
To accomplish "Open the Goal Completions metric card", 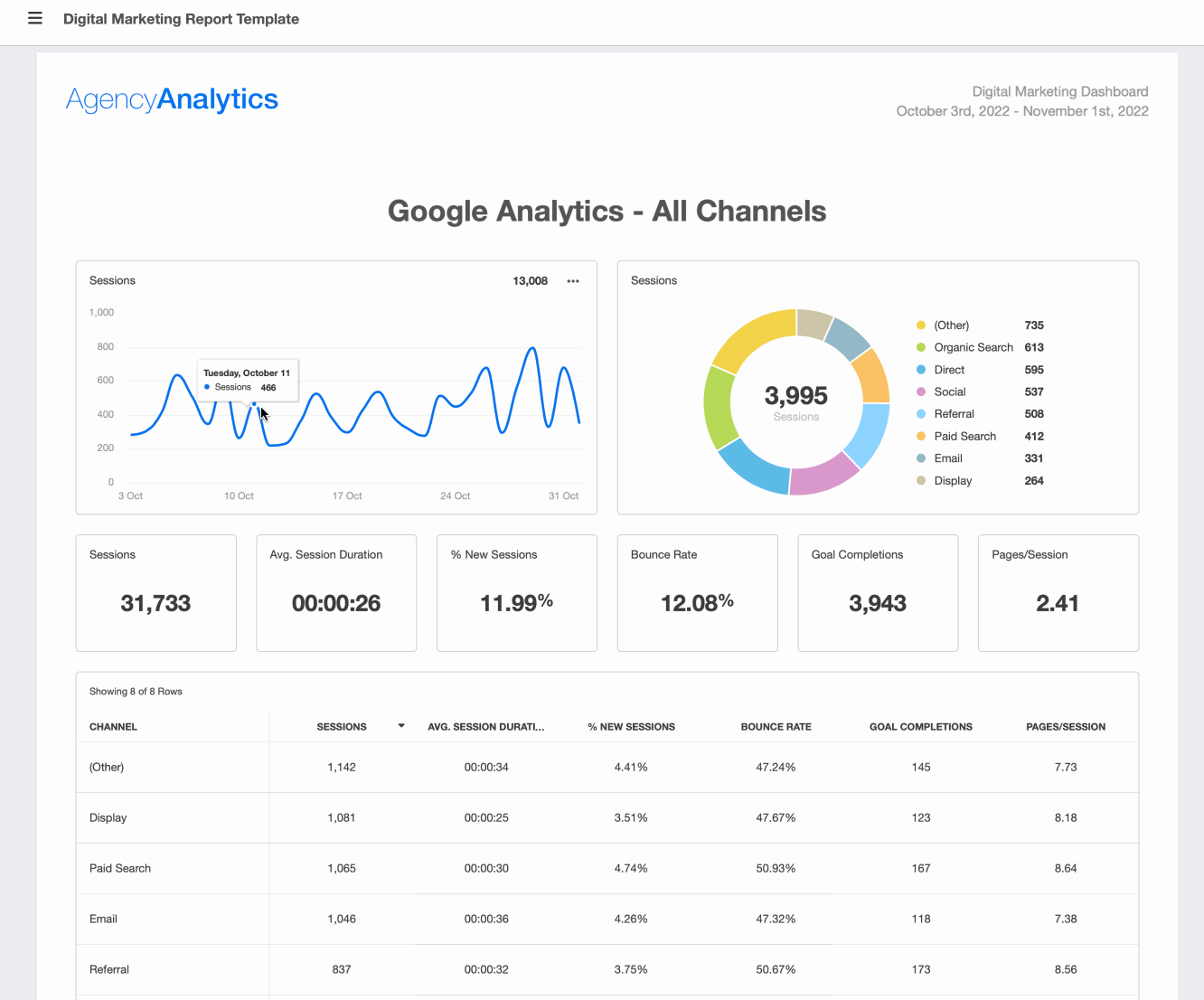I will [x=877, y=593].
